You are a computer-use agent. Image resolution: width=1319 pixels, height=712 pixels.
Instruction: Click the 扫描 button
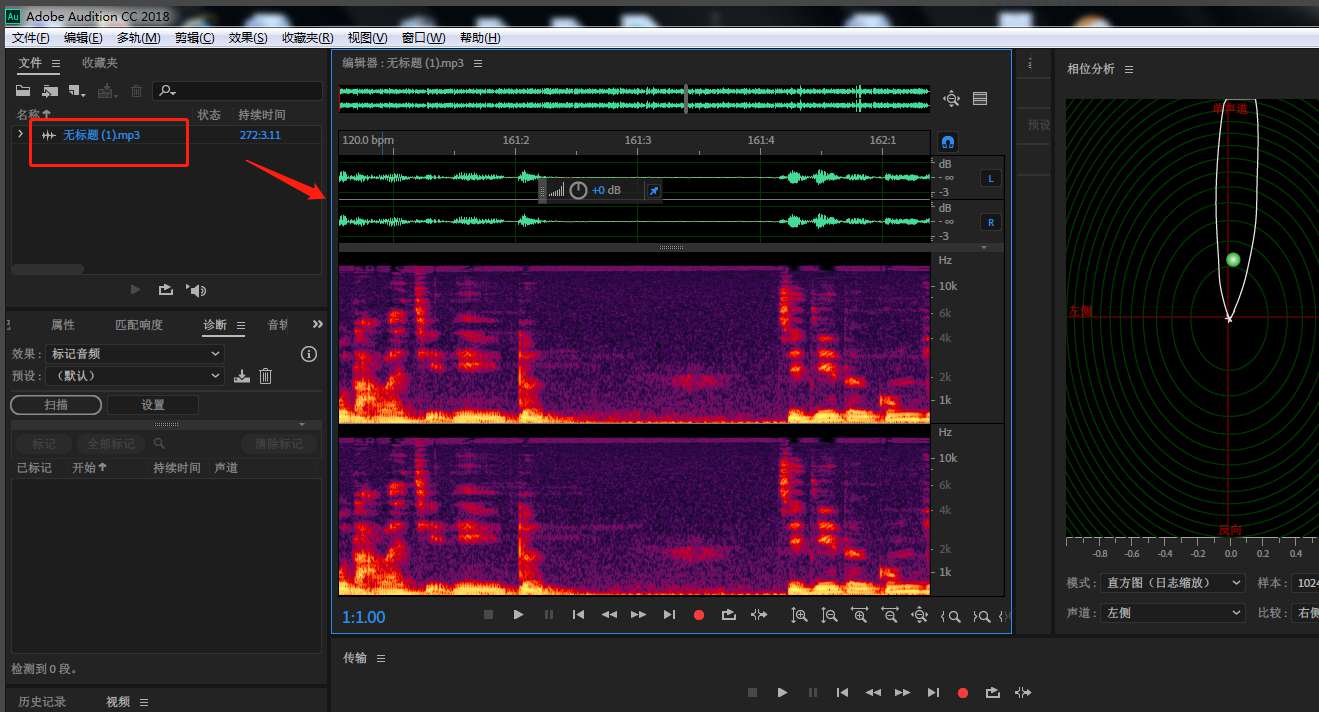(56, 405)
